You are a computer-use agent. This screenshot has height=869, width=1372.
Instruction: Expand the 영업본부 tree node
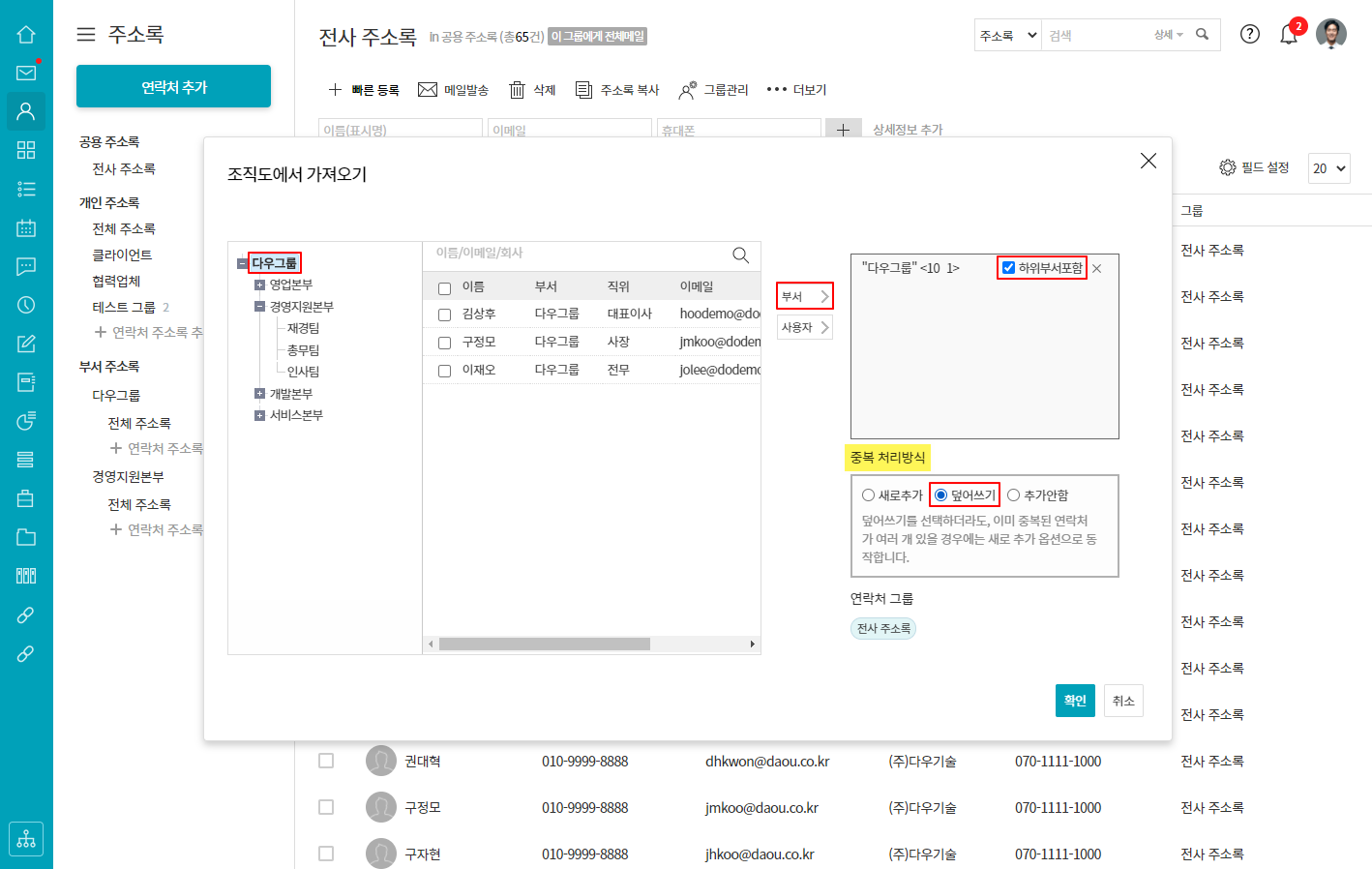pyautogui.click(x=259, y=285)
